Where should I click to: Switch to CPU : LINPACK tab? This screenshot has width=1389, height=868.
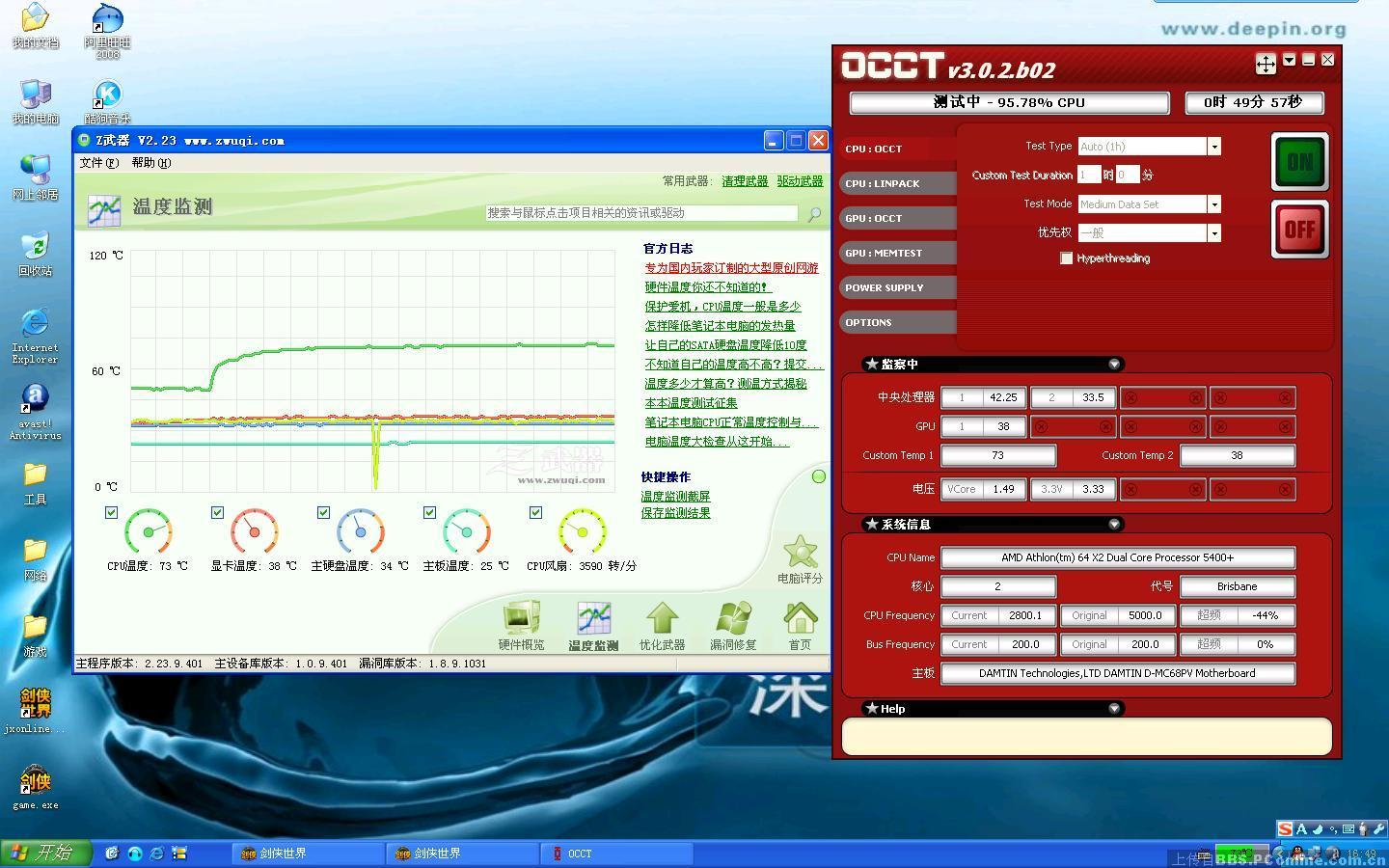[897, 183]
